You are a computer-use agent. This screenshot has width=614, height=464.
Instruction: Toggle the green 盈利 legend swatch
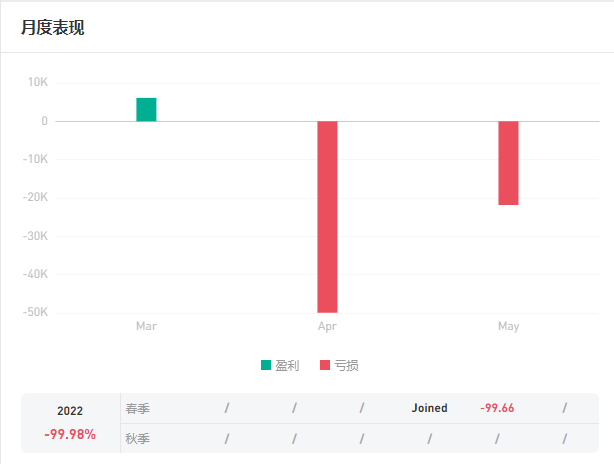click(x=266, y=365)
